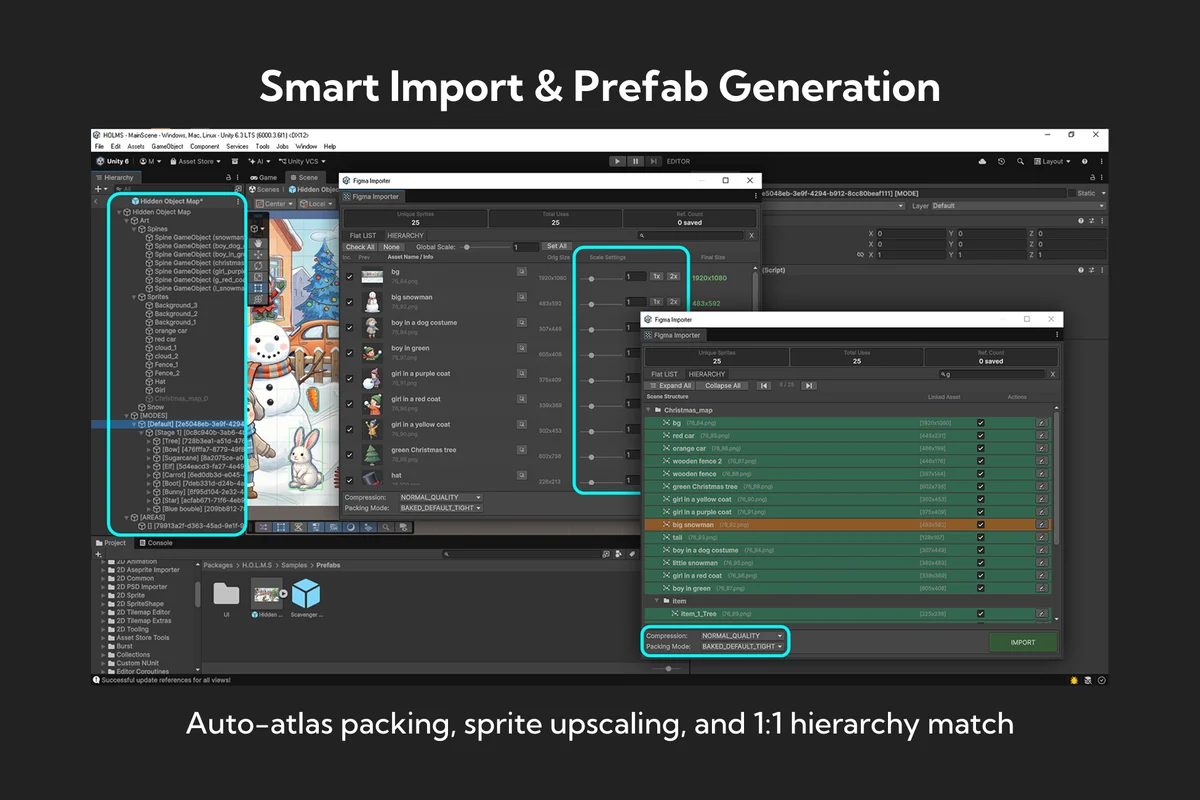Open the Packing Mode dropdown in the hierarchy importer
1200x800 pixels.
[x=743, y=646]
